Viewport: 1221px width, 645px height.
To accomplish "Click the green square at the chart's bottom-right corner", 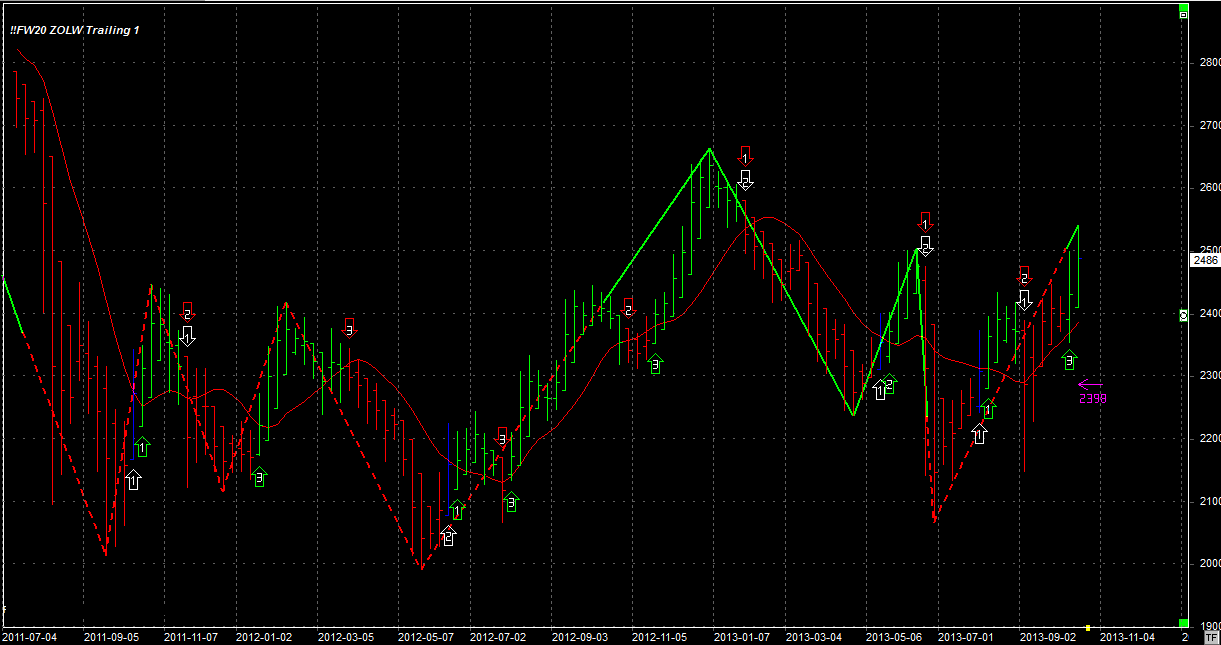I will (1183, 623).
